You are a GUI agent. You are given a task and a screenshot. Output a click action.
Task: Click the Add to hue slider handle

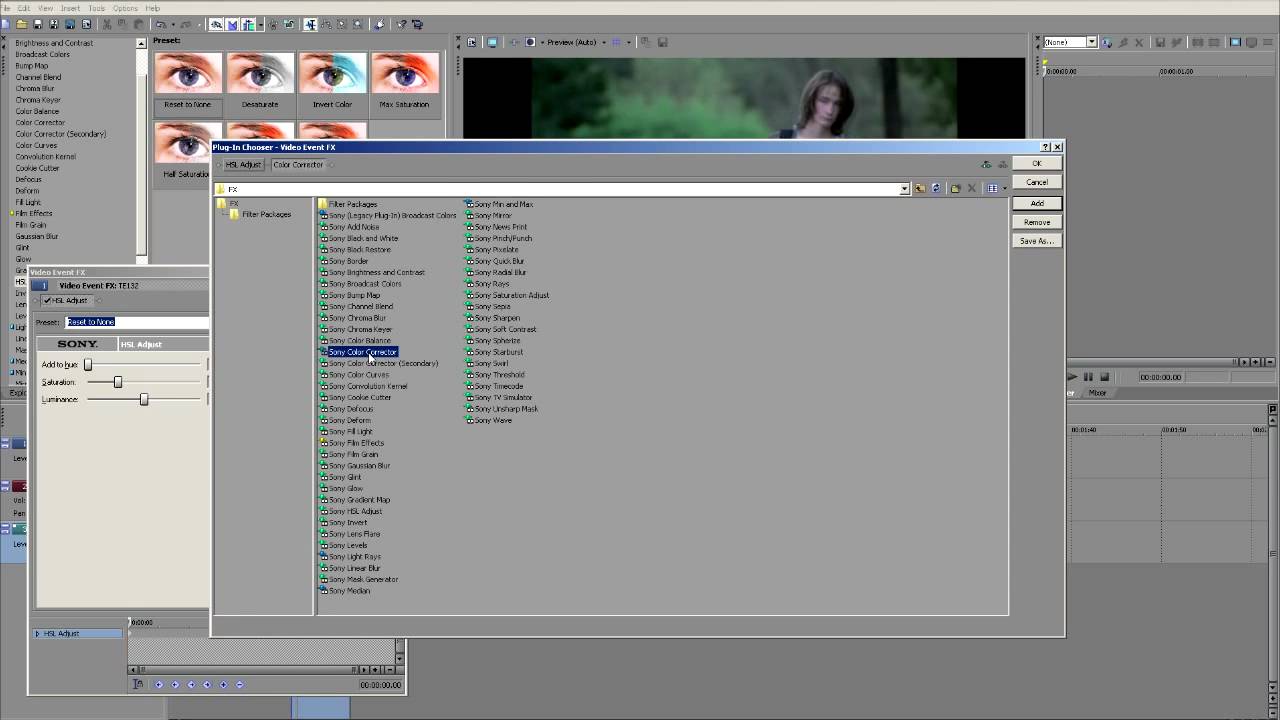point(88,365)
